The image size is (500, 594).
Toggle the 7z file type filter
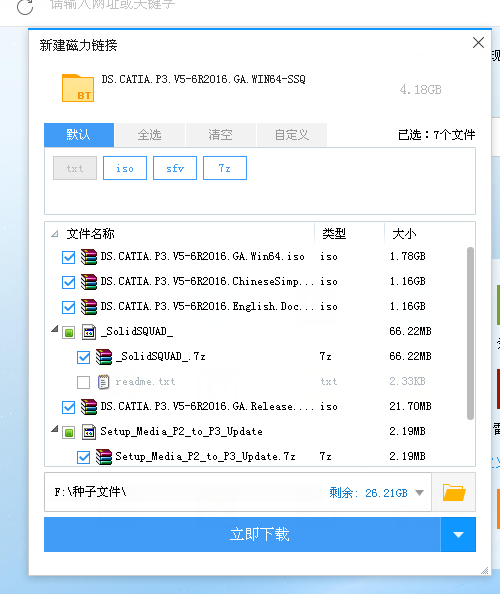[x=225, y=168]
